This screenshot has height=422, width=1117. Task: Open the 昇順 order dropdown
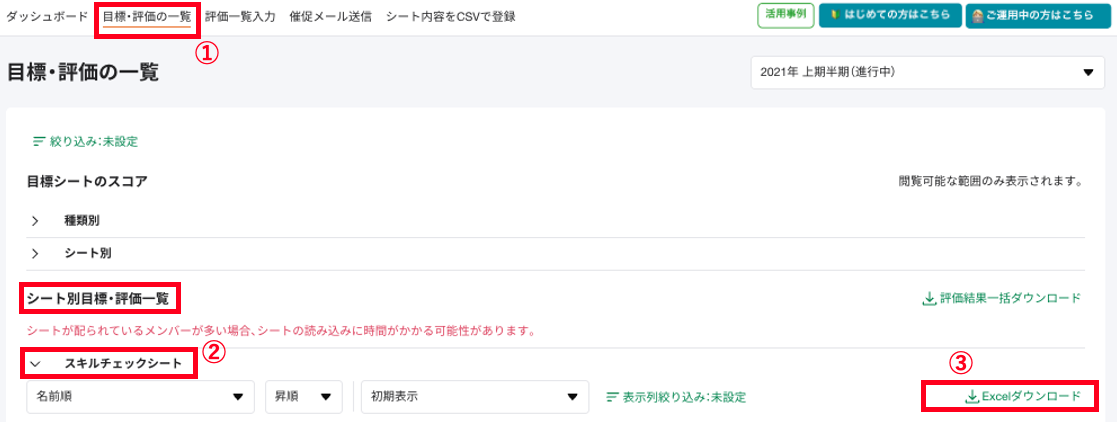[x=304, y=397]
